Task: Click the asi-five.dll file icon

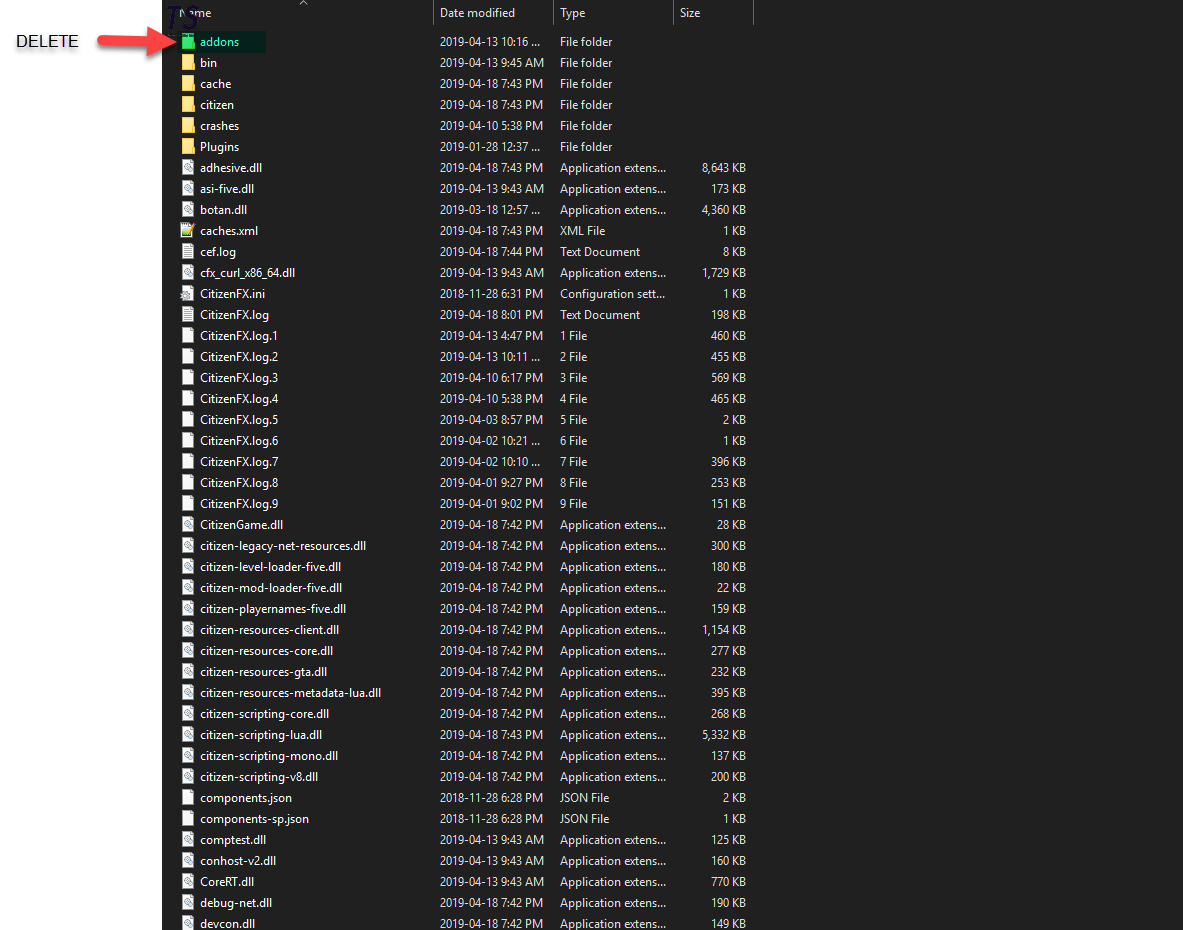Action: click(188, 189)
